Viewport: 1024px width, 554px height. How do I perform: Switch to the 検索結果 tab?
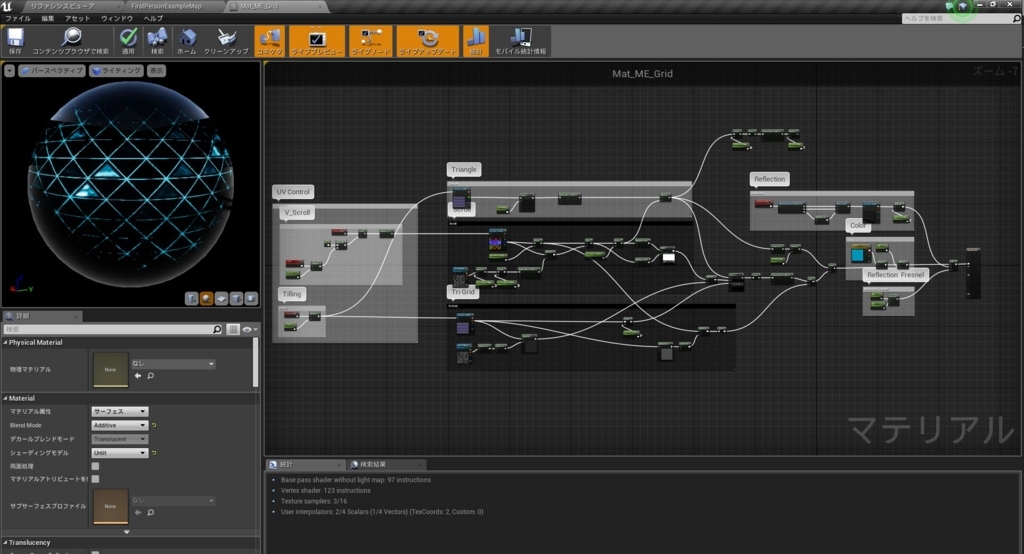373,464
